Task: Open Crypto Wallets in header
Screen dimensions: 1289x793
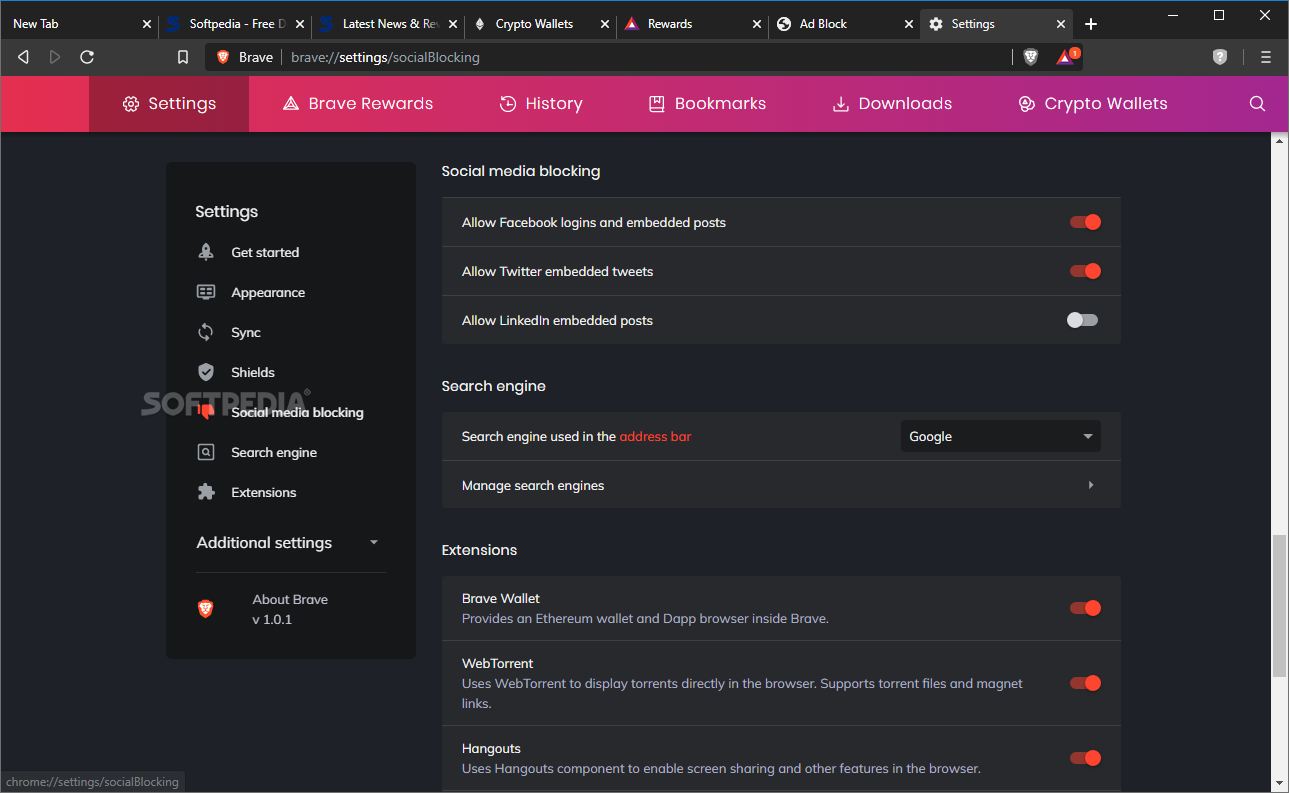Action: click(1092, 104)
